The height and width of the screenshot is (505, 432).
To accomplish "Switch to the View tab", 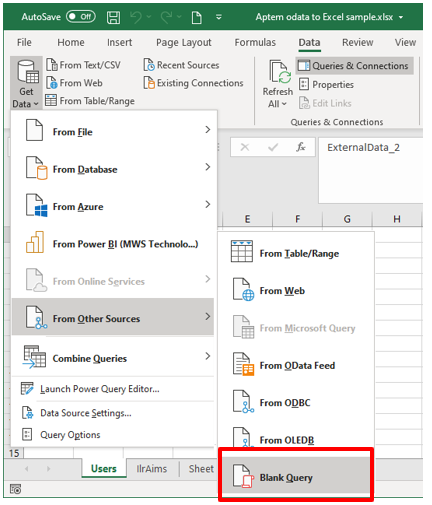I will point(405,42).
